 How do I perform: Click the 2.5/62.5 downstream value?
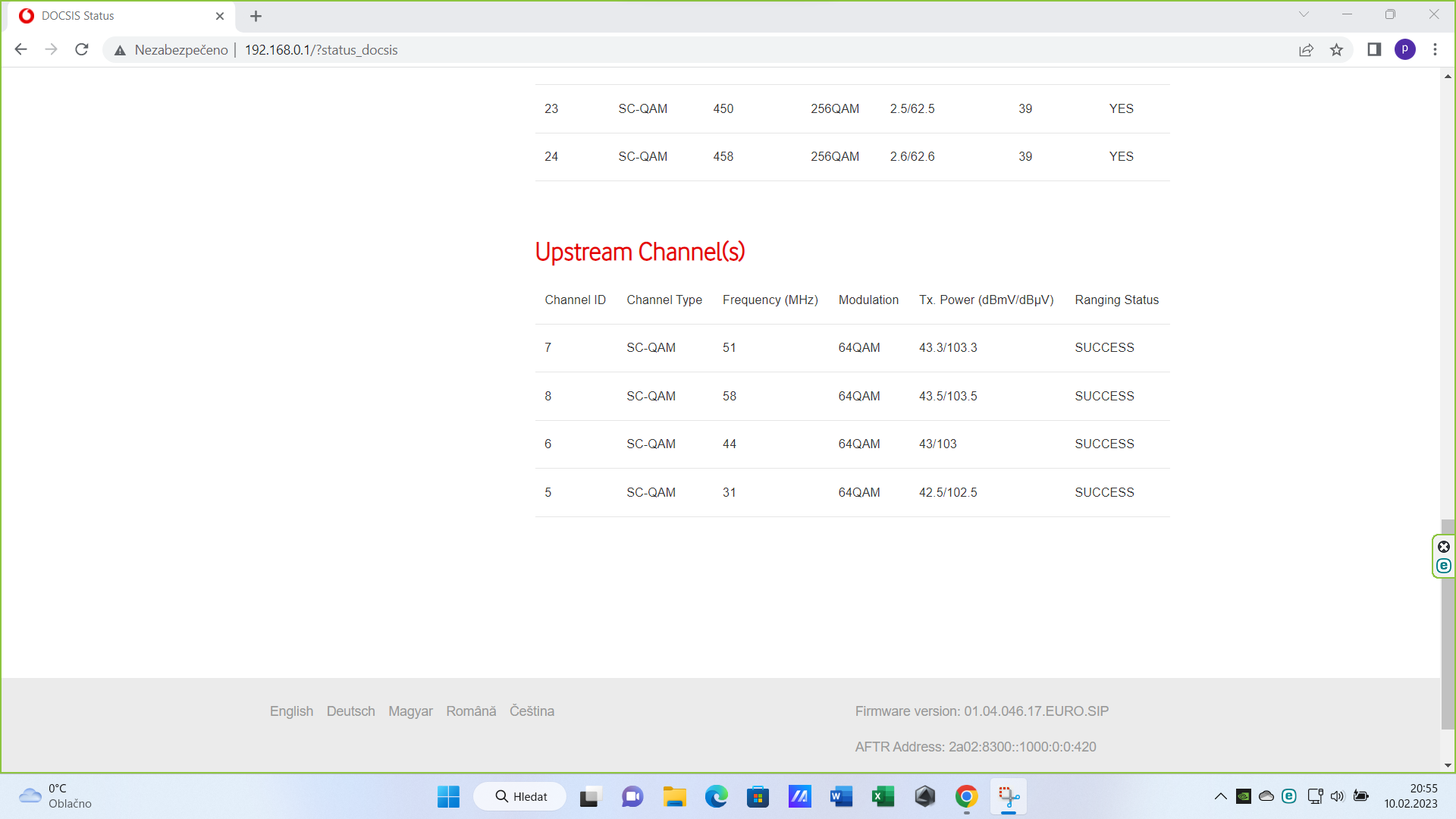point(912,109)
